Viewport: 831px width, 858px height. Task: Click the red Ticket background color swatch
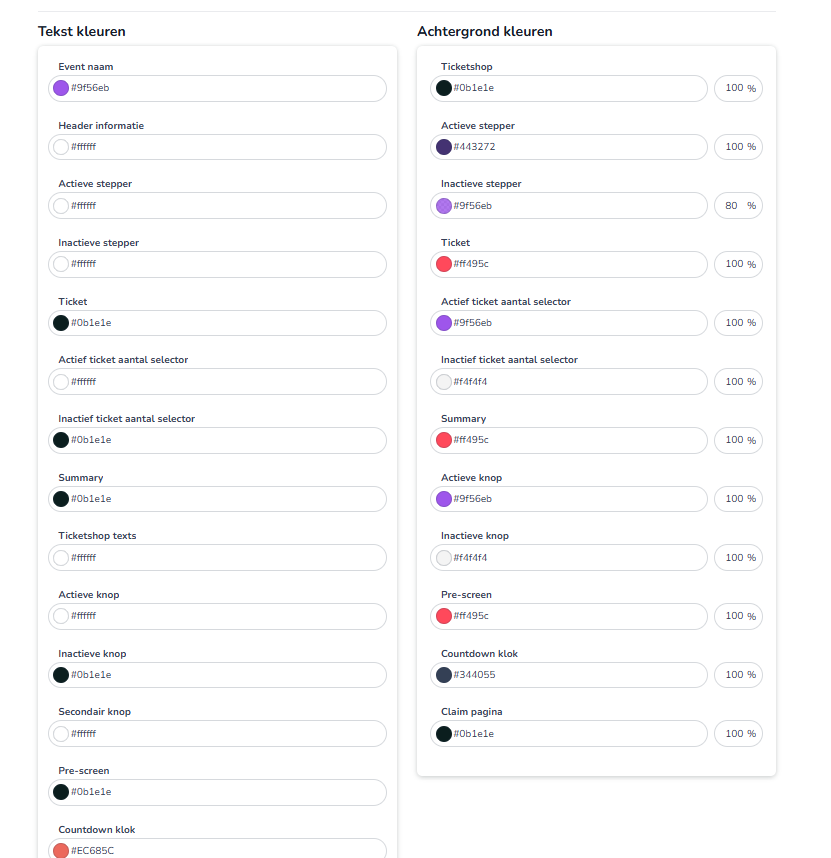[444, 264]
